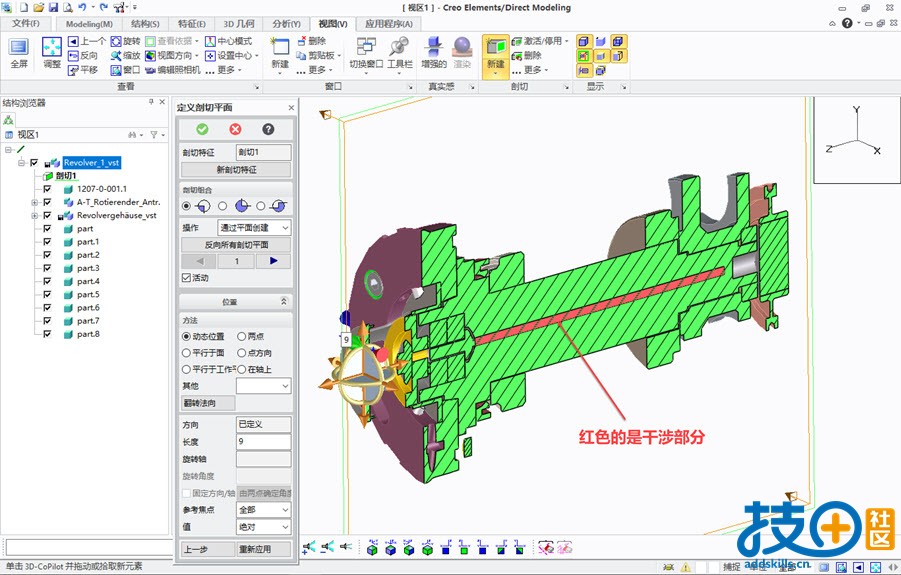The height and width of the screenshot is (575, 901).
Task: Click the help question mark in ribbon corner
Action: coord(847,23)
